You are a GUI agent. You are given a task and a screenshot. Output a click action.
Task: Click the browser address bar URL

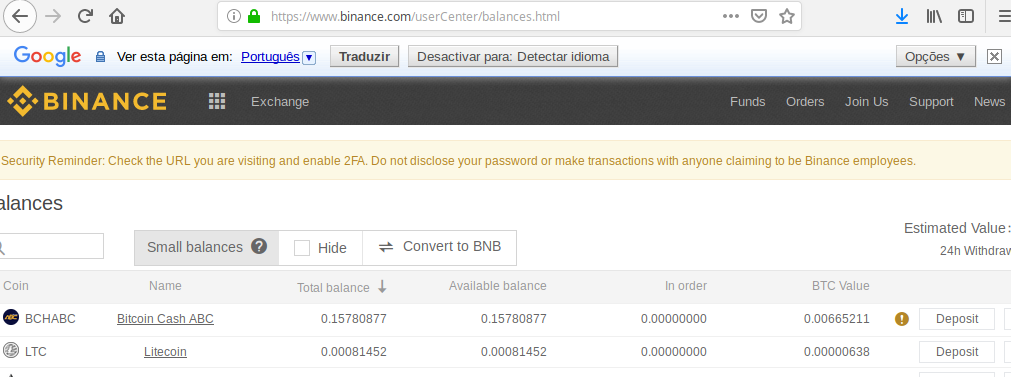(415, 17)
